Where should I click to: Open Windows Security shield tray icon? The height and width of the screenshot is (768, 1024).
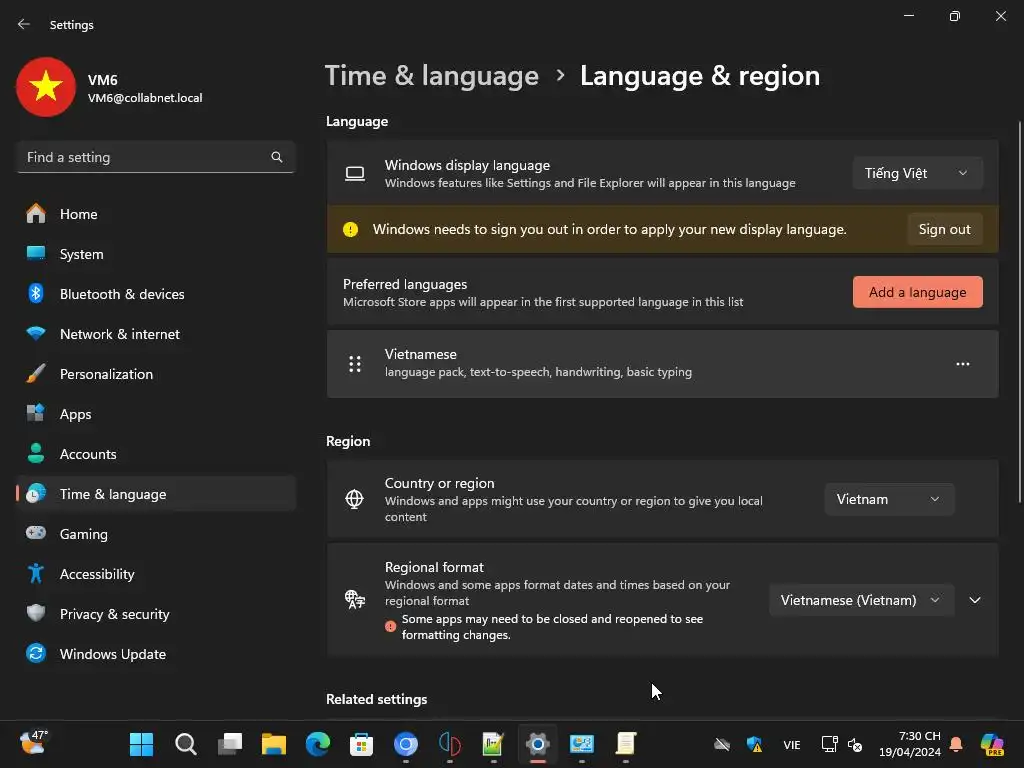pos(754,744)
